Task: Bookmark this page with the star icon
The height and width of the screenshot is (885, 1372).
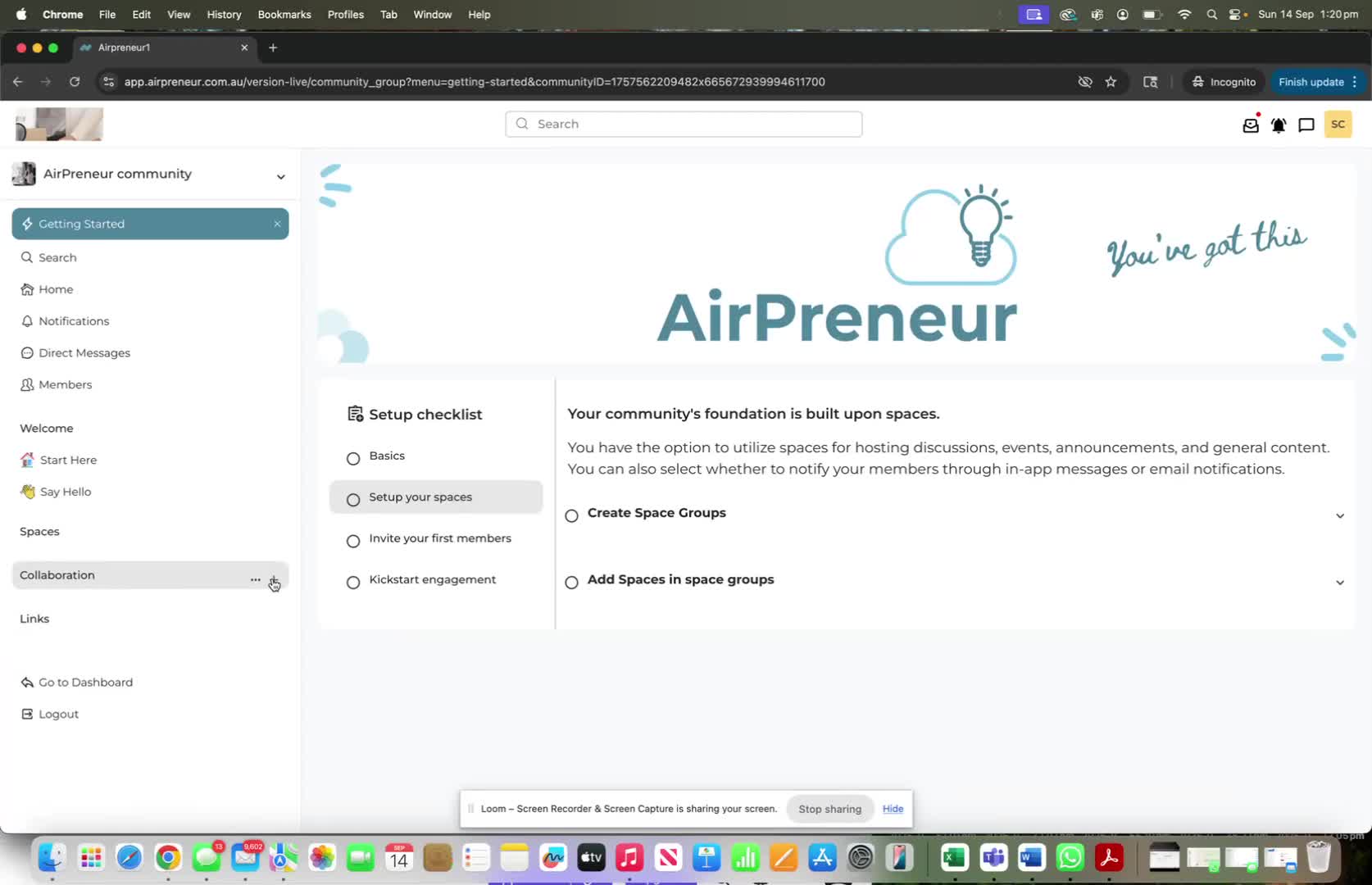Action: (1111, 82)
